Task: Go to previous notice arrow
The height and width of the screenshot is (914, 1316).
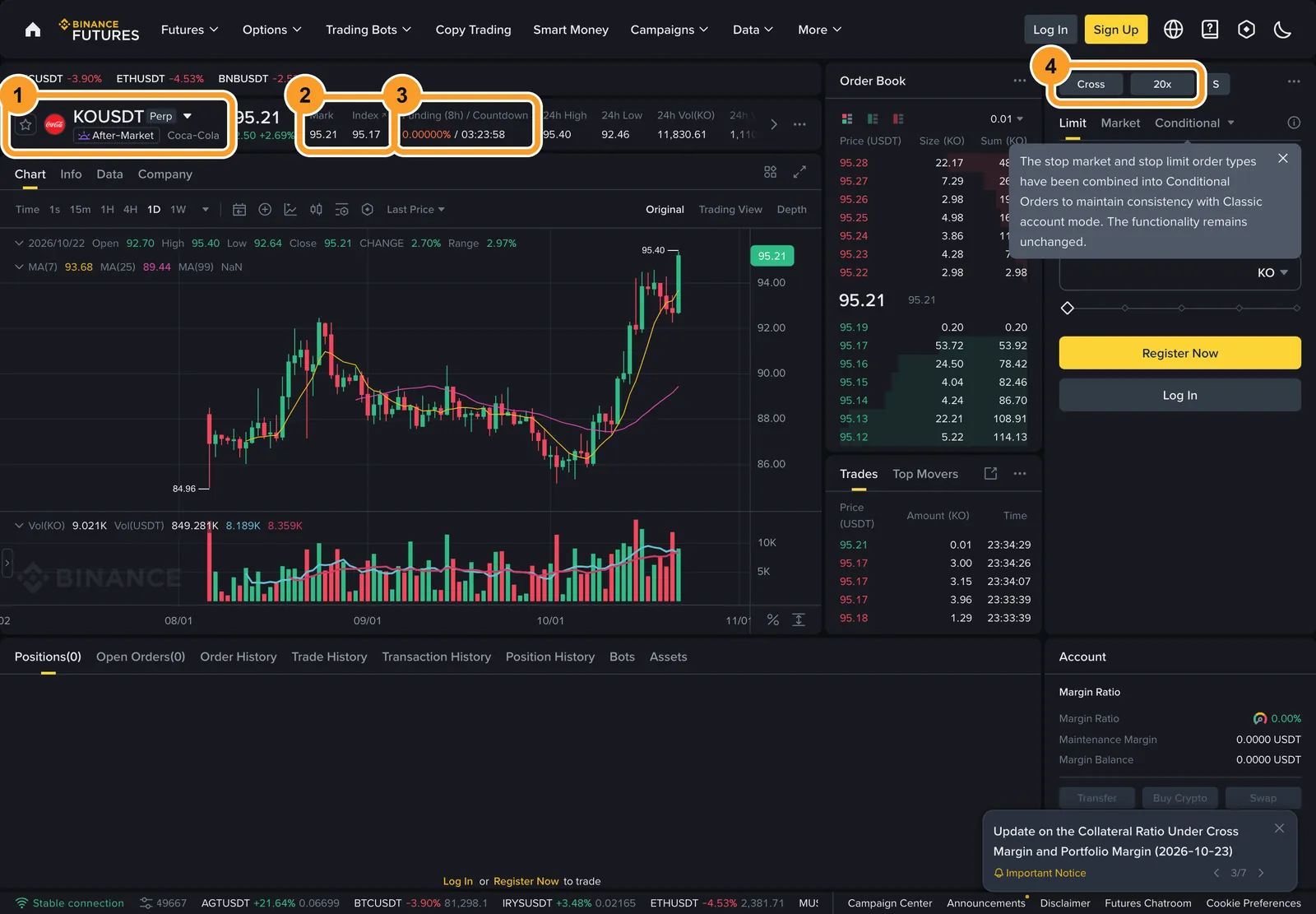Action: (1216, 873)
